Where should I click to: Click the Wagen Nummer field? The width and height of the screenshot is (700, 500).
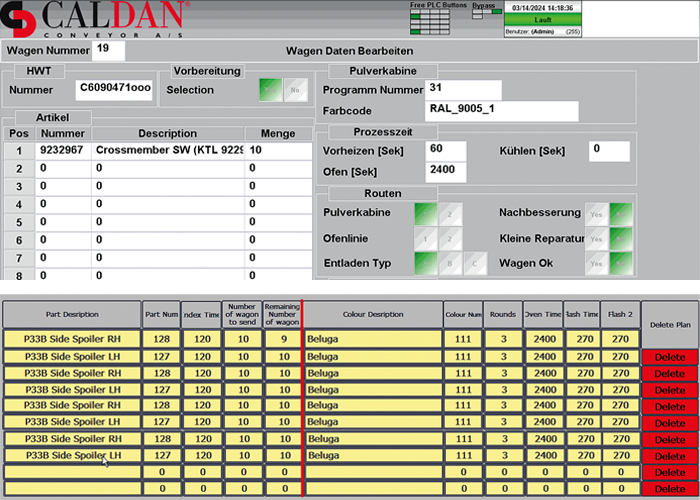coord(108,49)
